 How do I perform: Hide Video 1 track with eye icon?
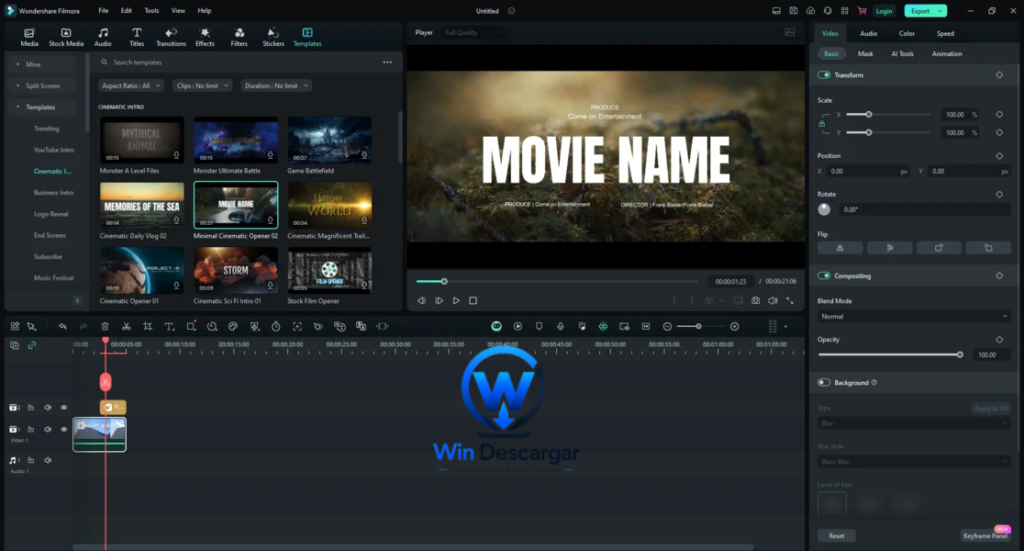(64, 430)
